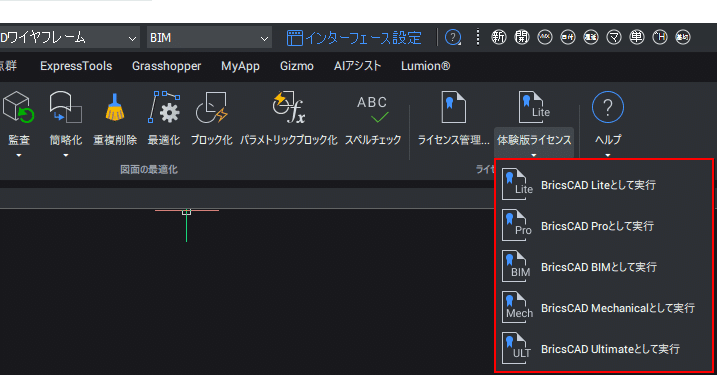Viewport: 717px width, 375px height.
Task: Switch to the Grasshopper tab
Action: click(x=166, y=66)
